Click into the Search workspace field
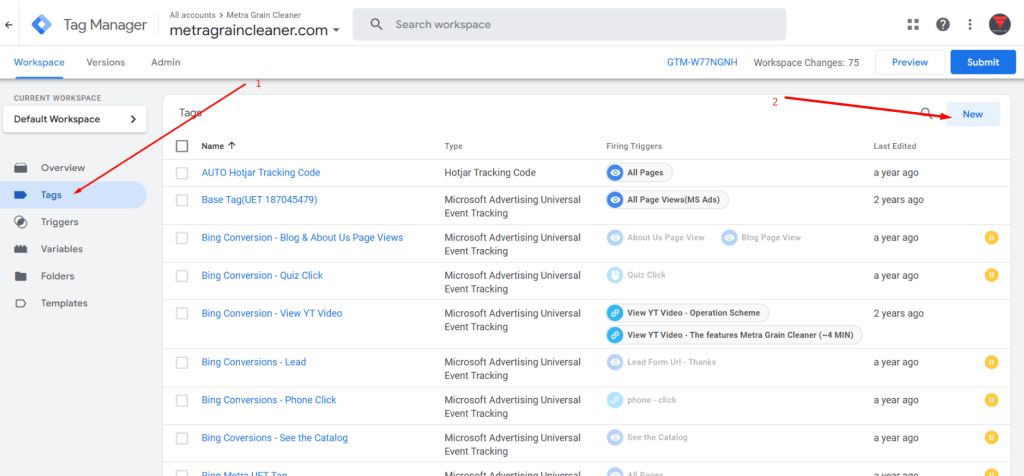This screenshot has height=476, width=1024. (580, 24)
